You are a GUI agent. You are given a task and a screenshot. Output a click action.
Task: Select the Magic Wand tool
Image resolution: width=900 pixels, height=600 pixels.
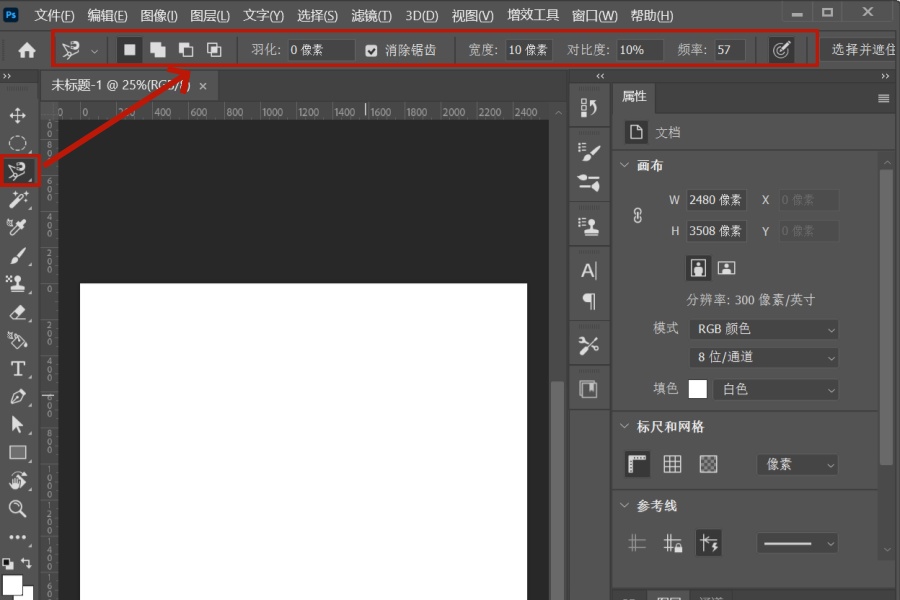click(x=17, y=199)
